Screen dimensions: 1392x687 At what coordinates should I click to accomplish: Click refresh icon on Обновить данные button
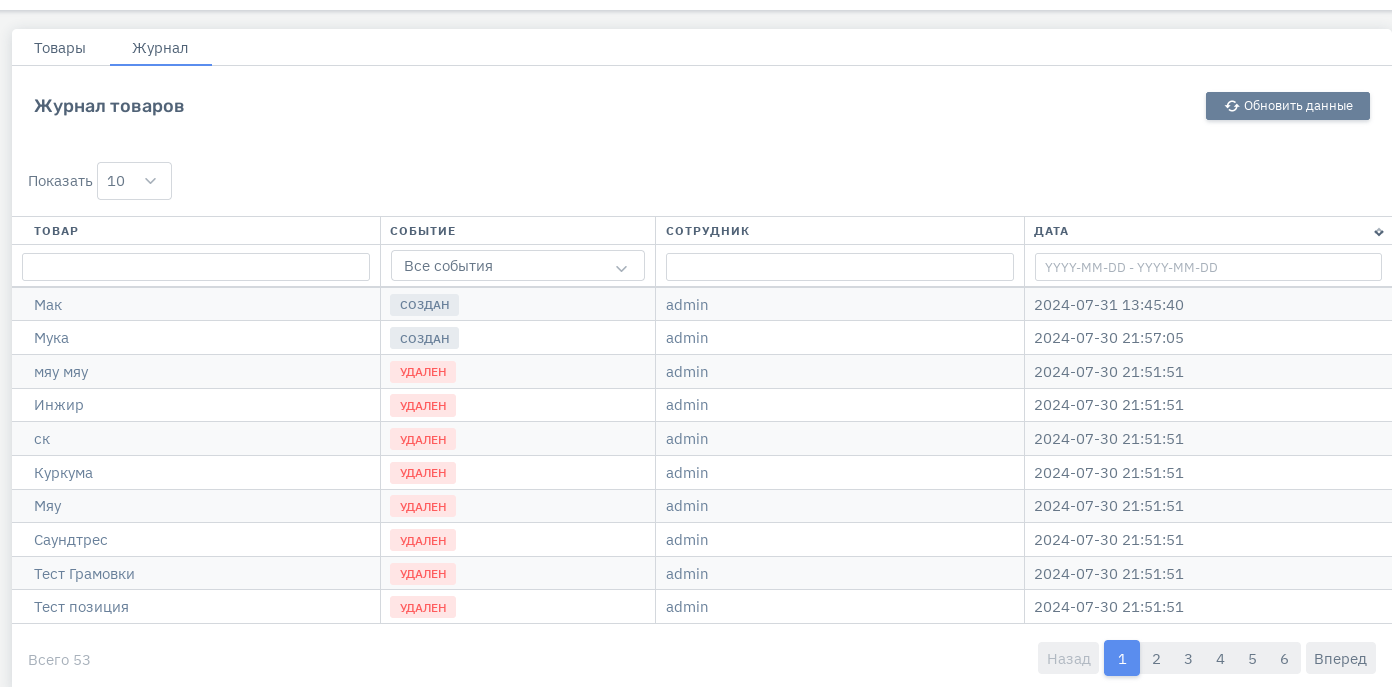pos(1232,106)
